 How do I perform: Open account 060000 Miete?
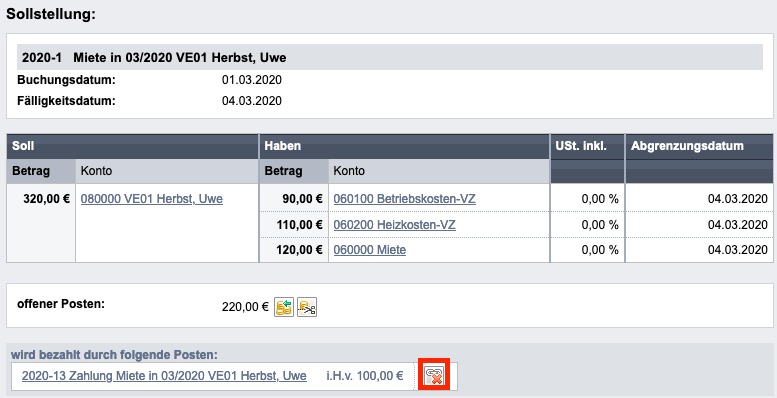[x=370, y=249]
